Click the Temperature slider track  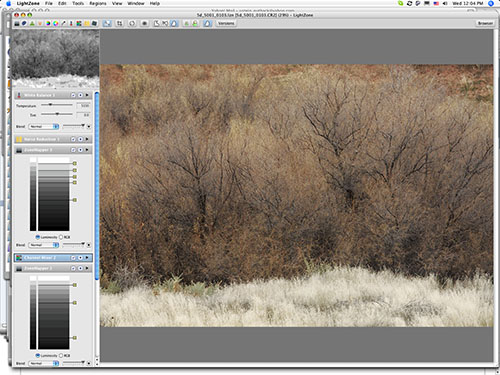57,105
